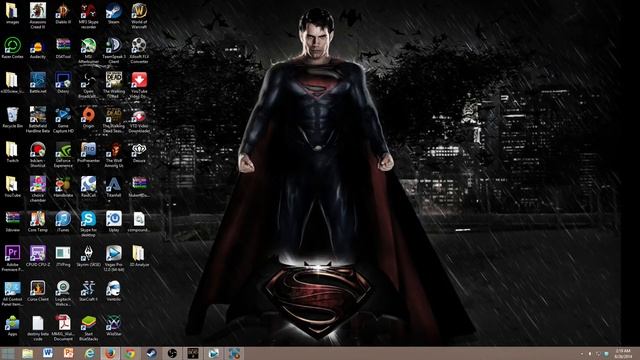Select the YouTube Video Downloader red icon
Screen dimensions: 640x360
point(139,85)
